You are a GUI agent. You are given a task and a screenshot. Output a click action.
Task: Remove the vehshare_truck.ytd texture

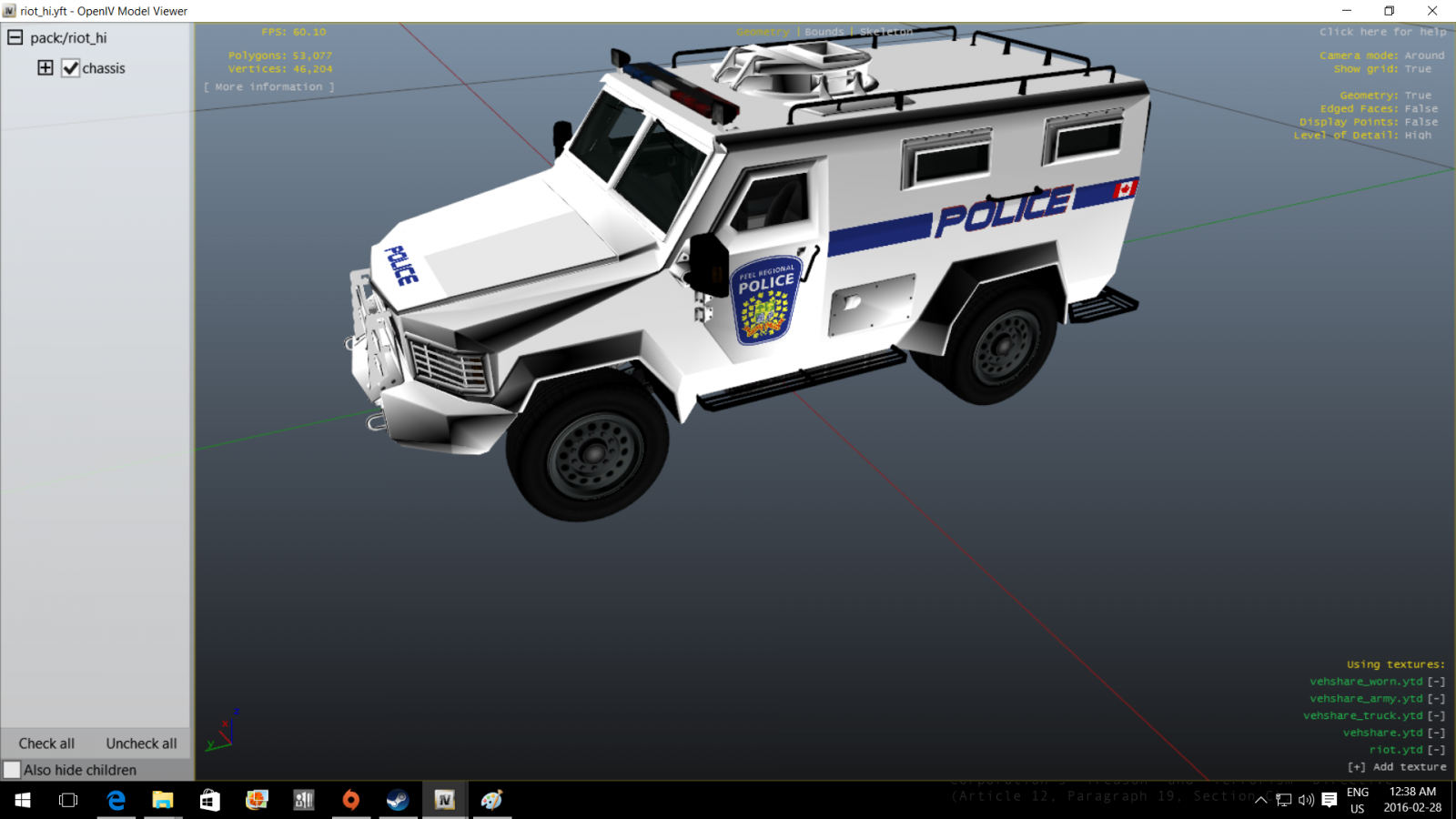point(1436,716)
